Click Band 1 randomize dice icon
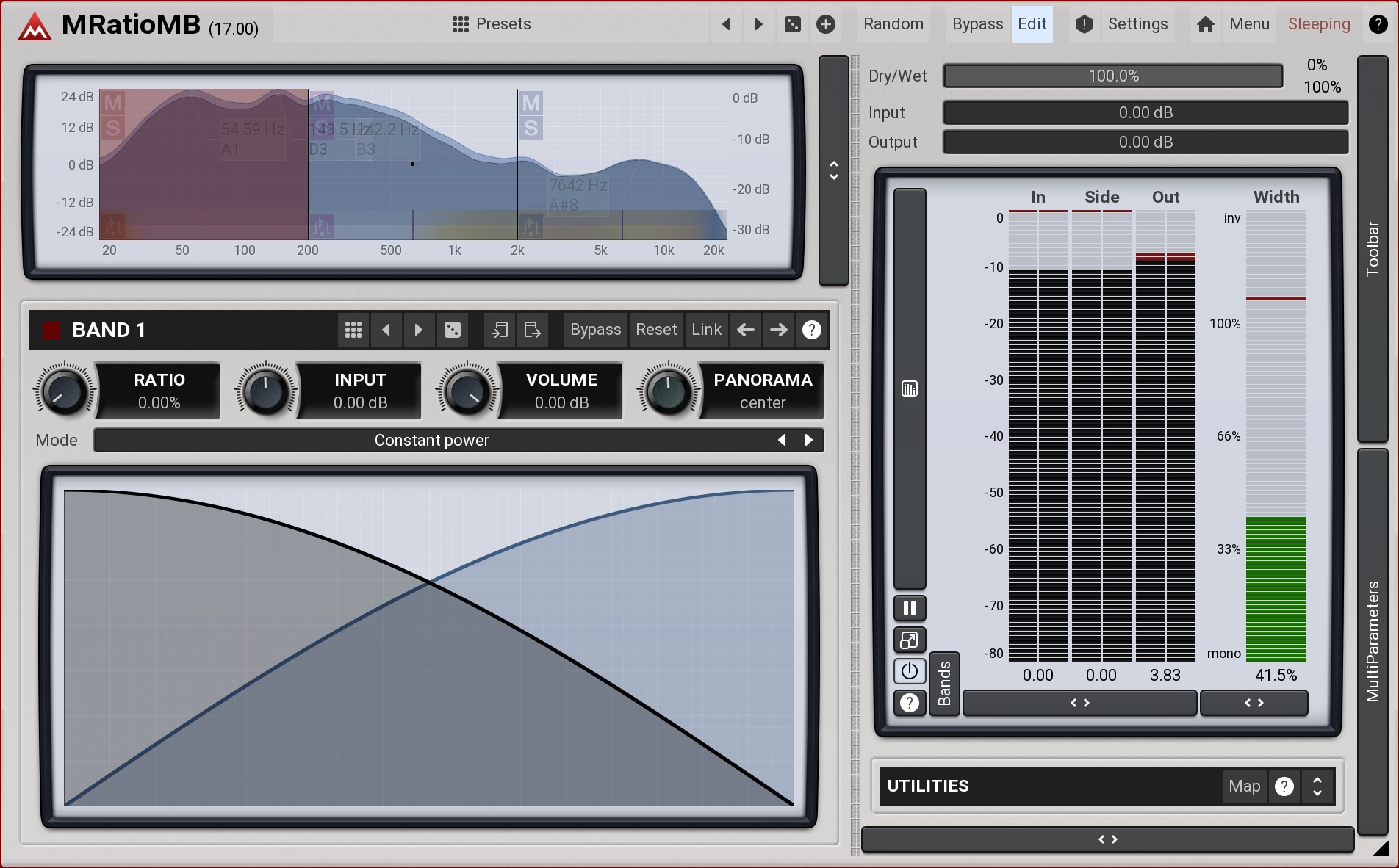 point(453,330)
